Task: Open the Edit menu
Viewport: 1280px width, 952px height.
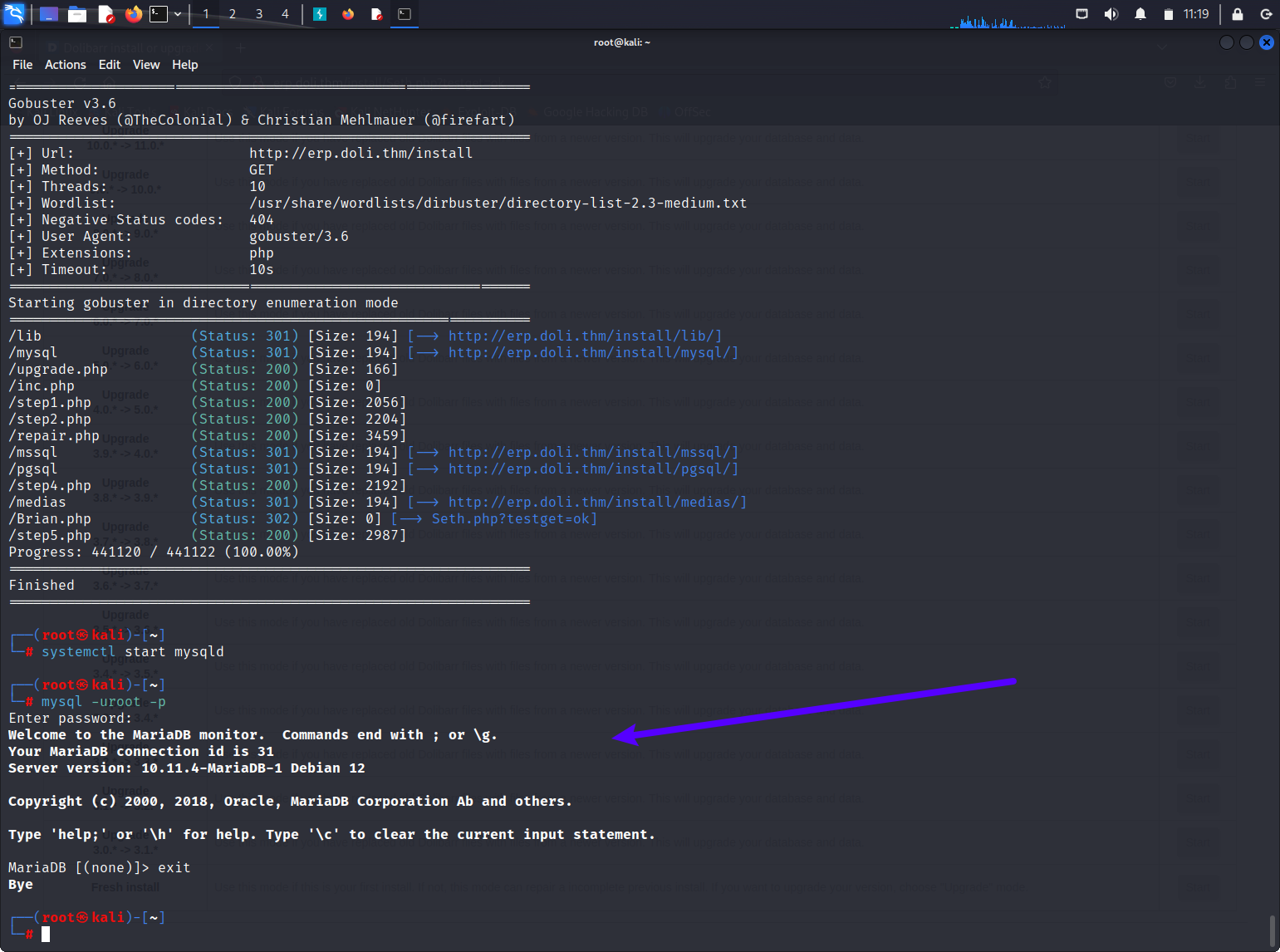Action: 110,65
